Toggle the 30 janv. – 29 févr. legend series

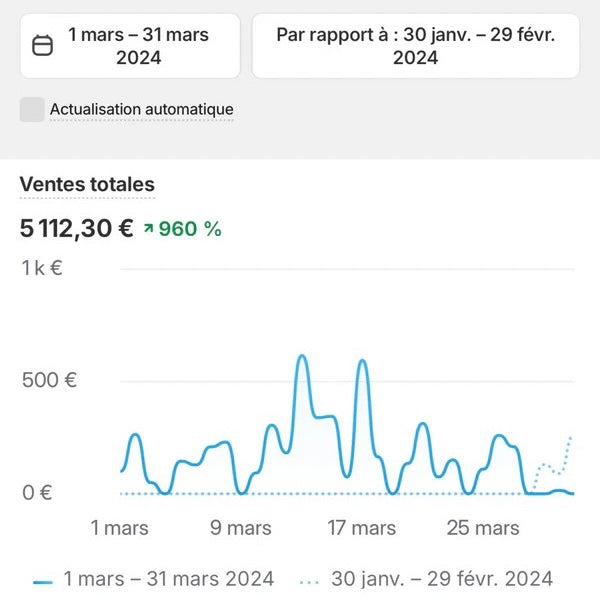(440, 578)
